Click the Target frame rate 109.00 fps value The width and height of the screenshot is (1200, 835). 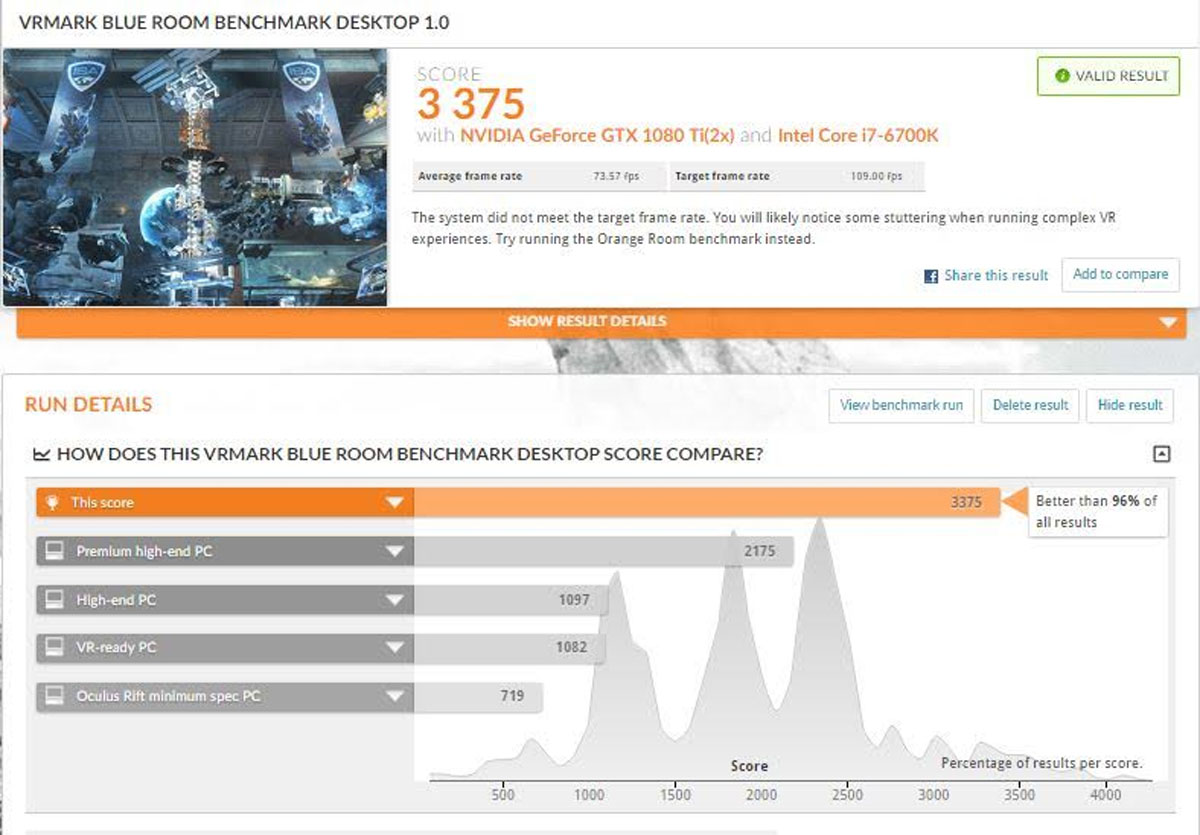[877, 177]
